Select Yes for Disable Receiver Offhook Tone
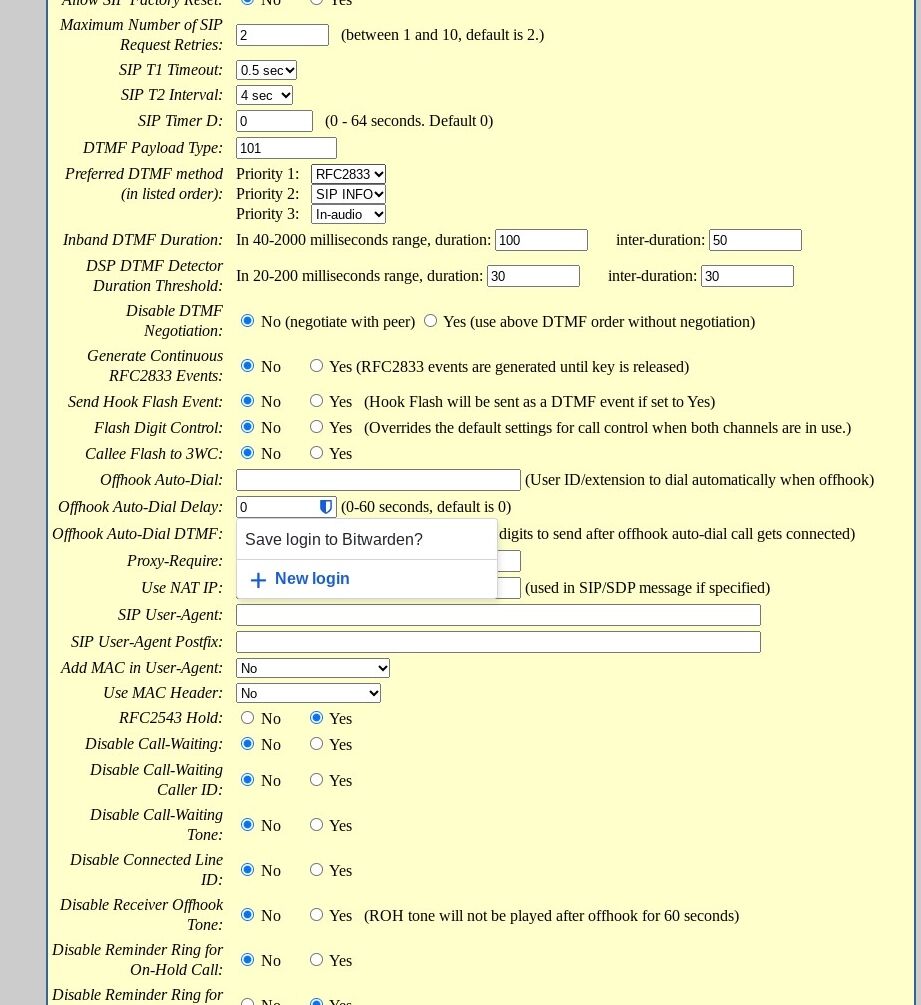 316,915
